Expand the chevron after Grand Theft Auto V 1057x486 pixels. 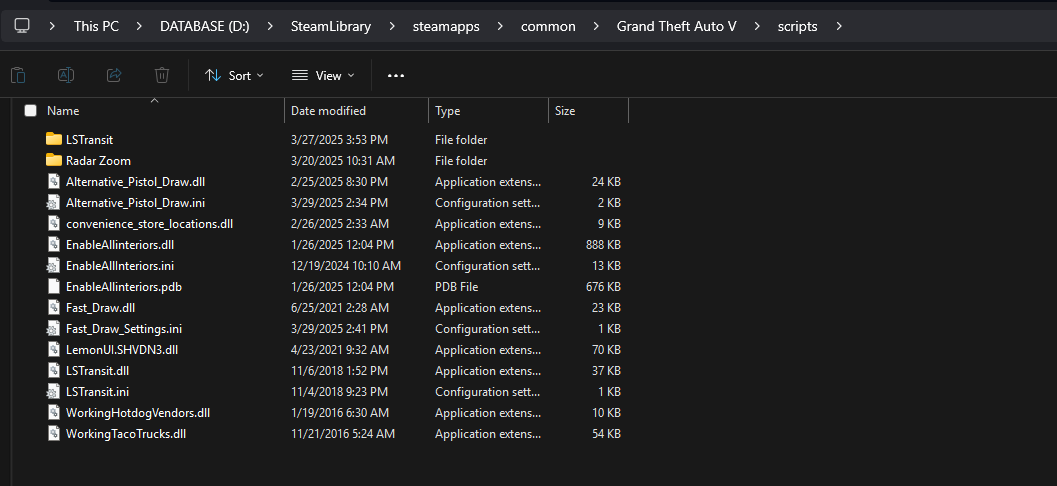(757, 26)
